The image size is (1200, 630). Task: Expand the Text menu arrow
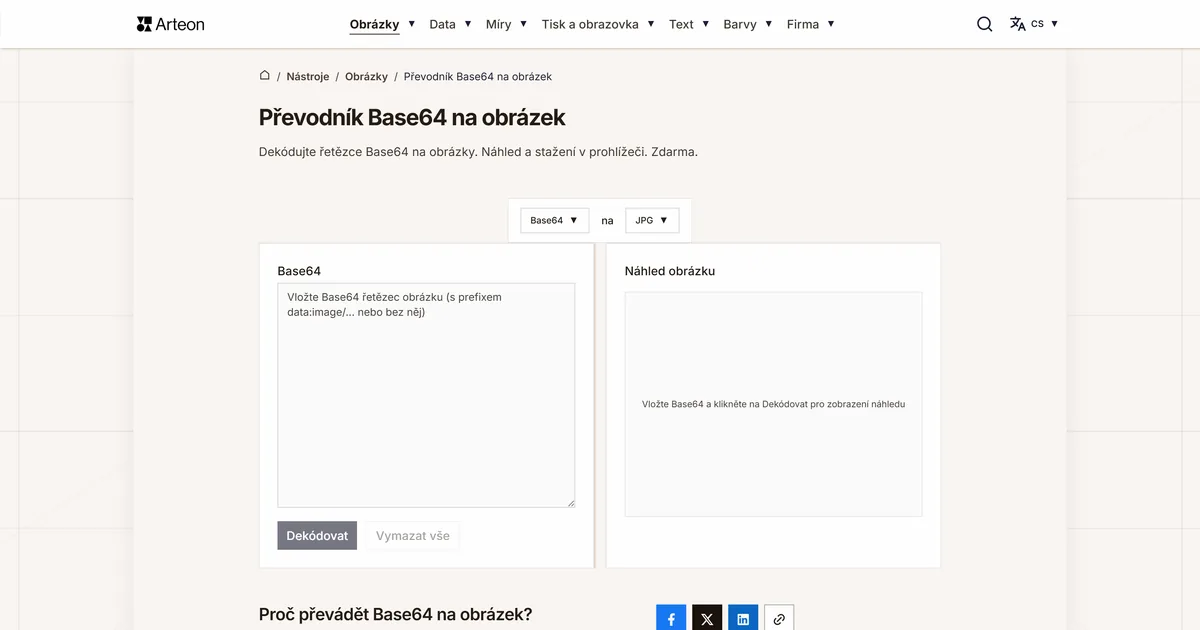[x=706, y=24]
